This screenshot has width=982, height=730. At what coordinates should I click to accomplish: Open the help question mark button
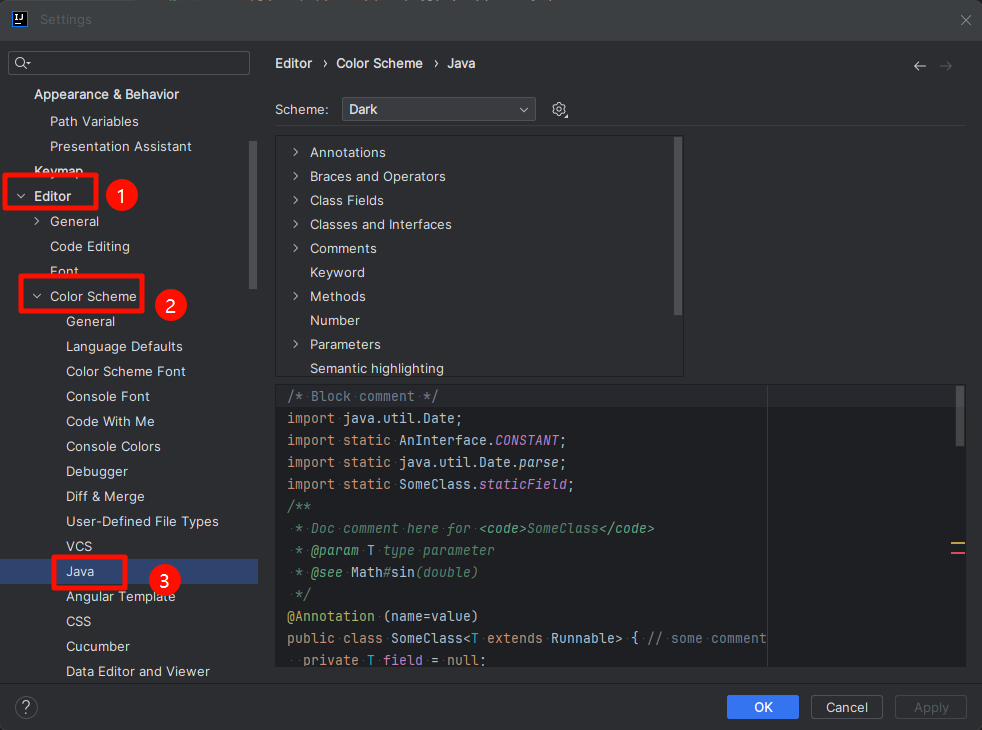point(26,707)
